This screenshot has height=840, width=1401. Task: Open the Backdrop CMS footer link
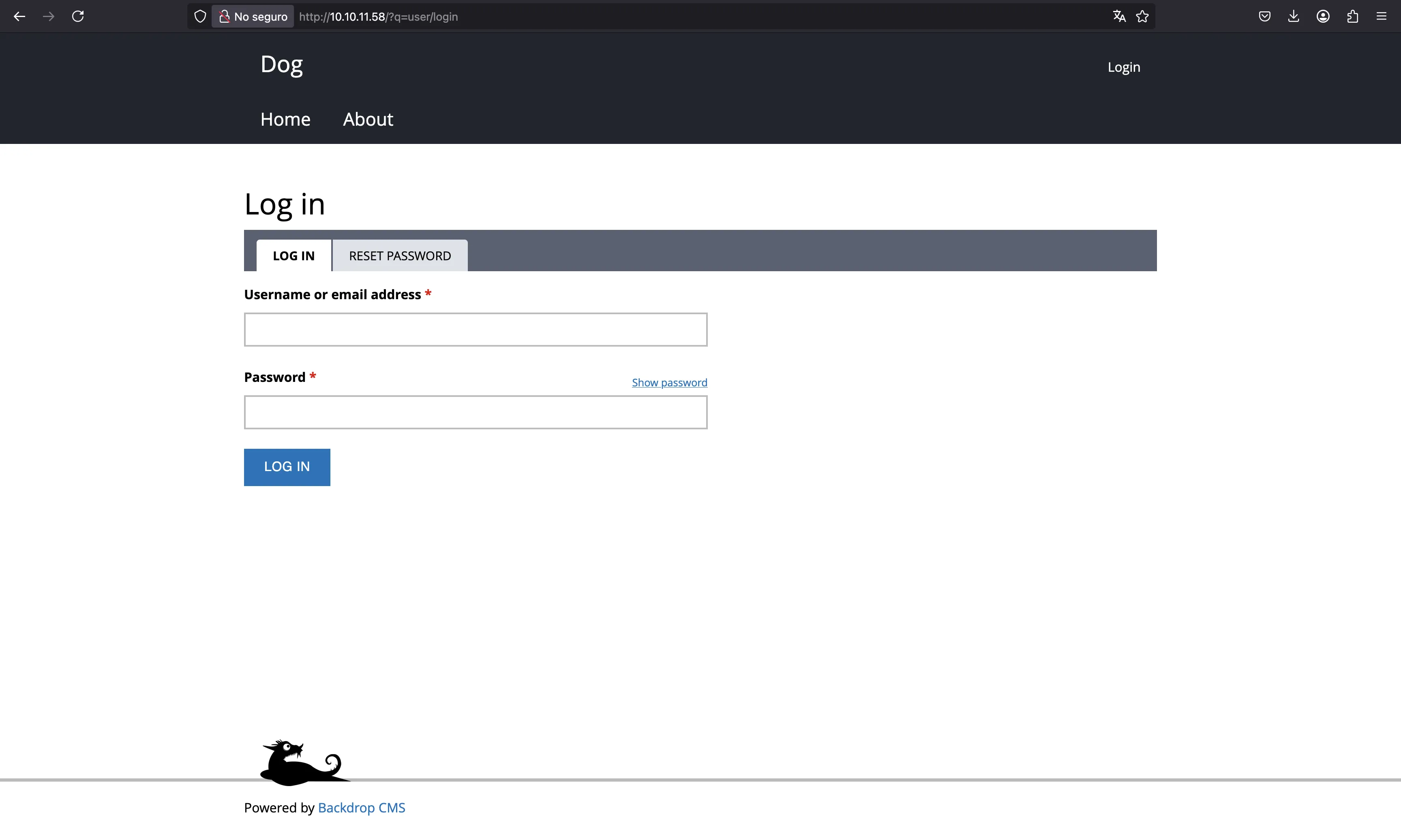pyautogui.click(x=361, y=808)
